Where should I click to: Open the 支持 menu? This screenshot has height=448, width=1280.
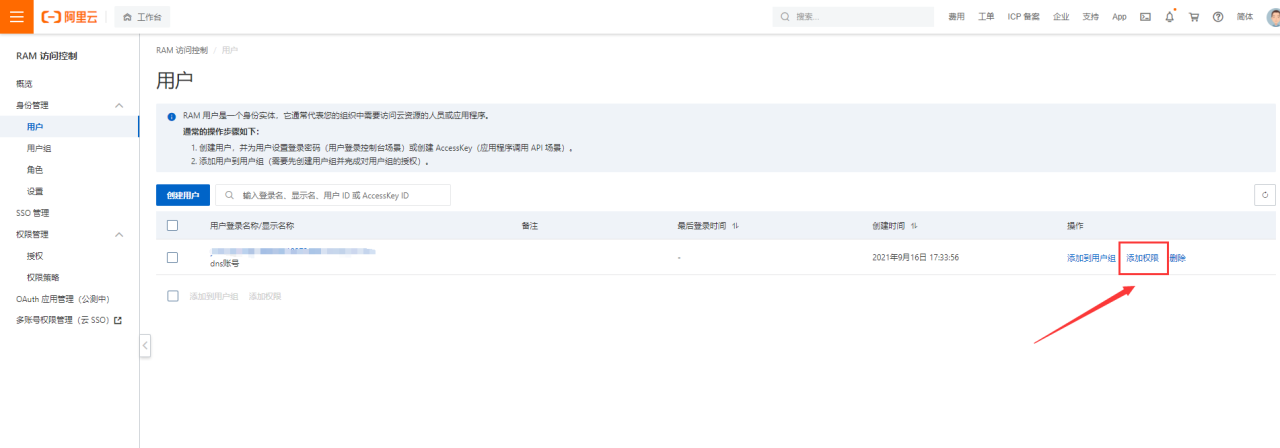[1090, 17]
